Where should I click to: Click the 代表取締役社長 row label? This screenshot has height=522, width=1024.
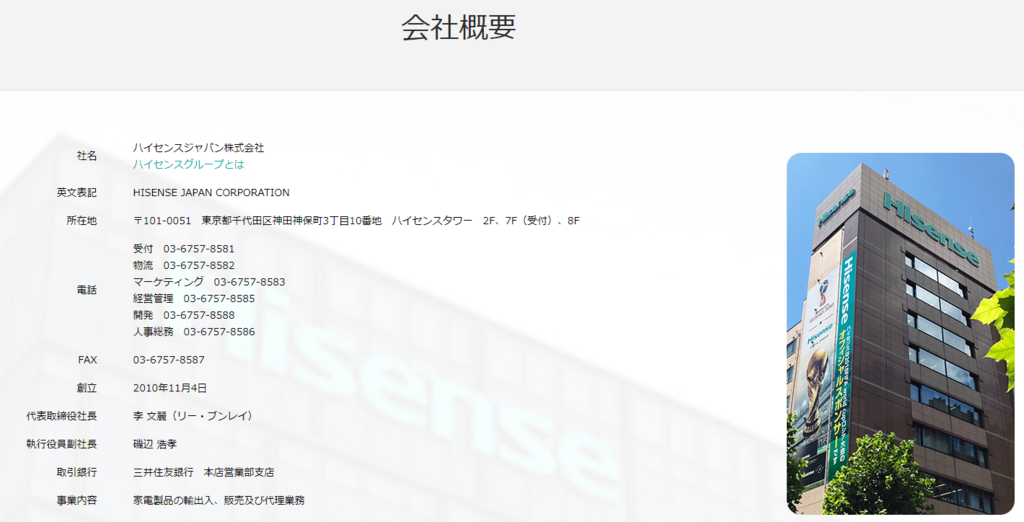tap(61, 416)
